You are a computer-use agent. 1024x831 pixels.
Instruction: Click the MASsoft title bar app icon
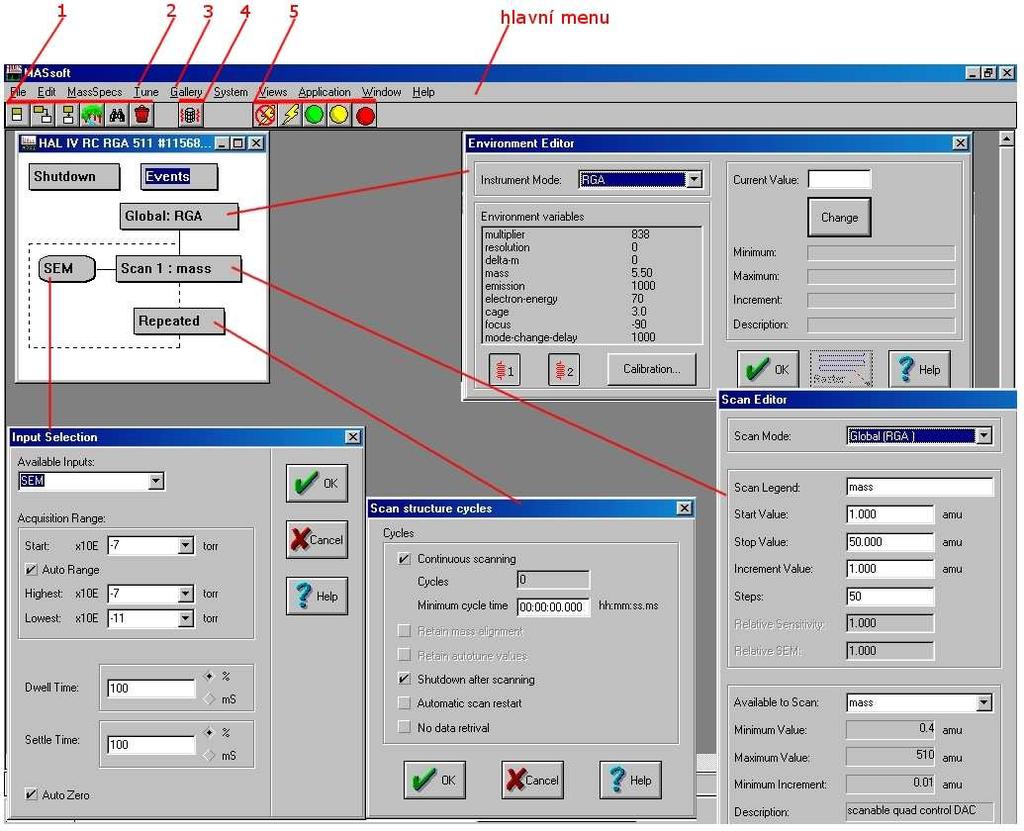[x=13, y=73]
